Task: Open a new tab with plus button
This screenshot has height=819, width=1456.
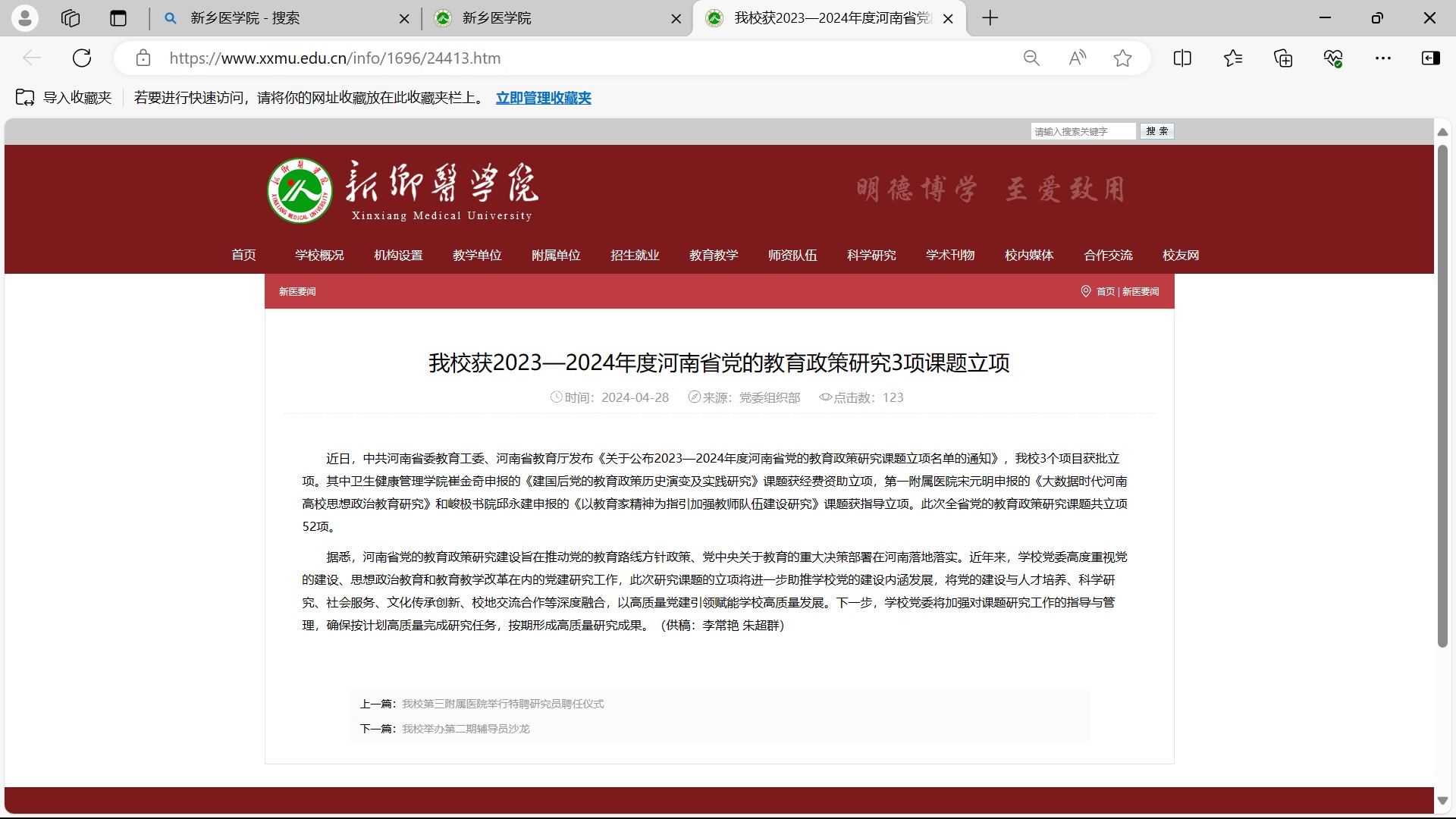Action: click(x=990, y=18)
